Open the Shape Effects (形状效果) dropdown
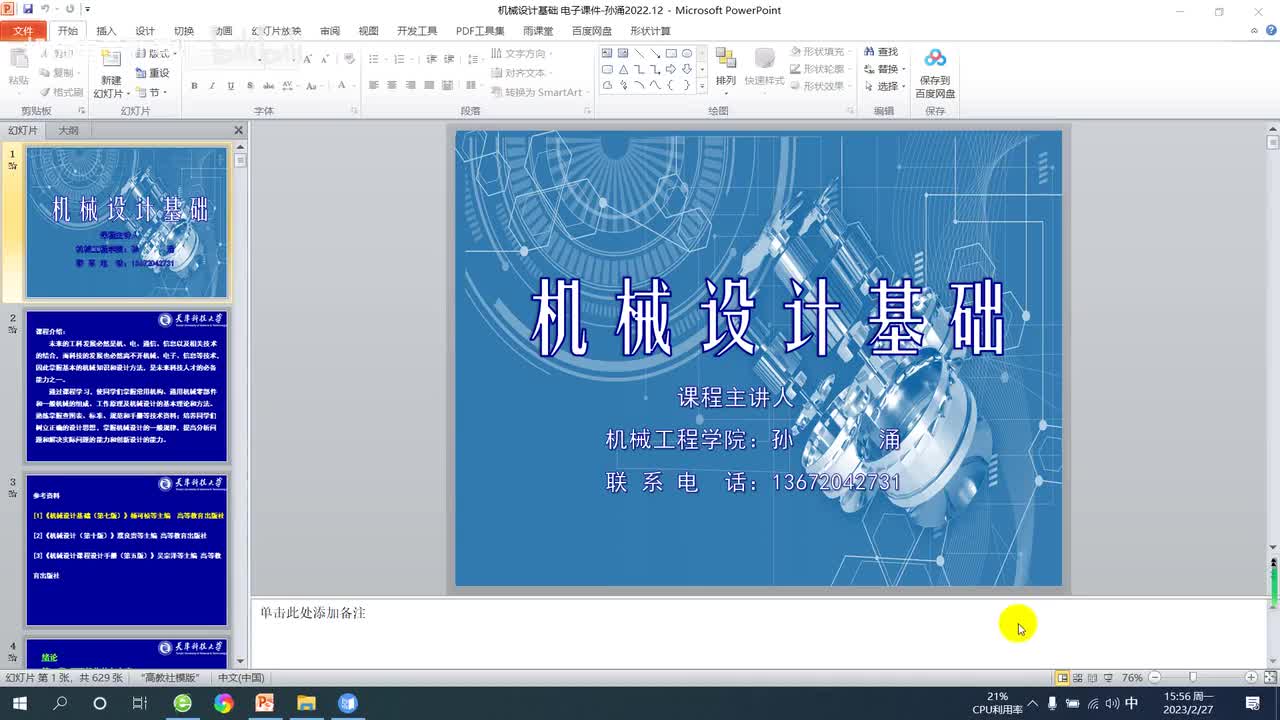 819,86
